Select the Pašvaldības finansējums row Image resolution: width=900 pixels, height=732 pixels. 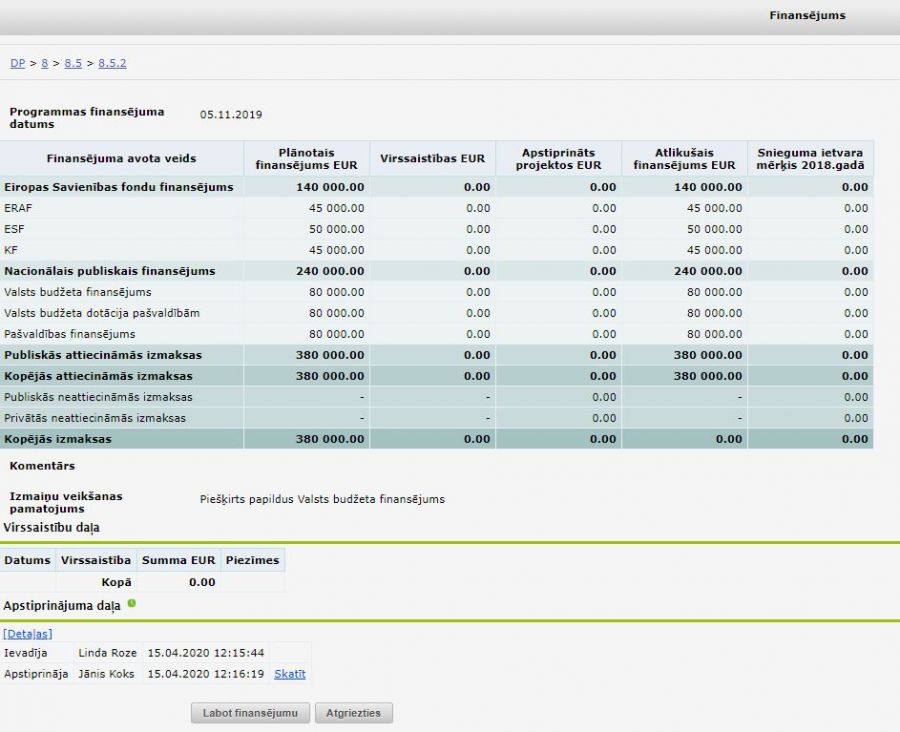click(x=69, y=334)
